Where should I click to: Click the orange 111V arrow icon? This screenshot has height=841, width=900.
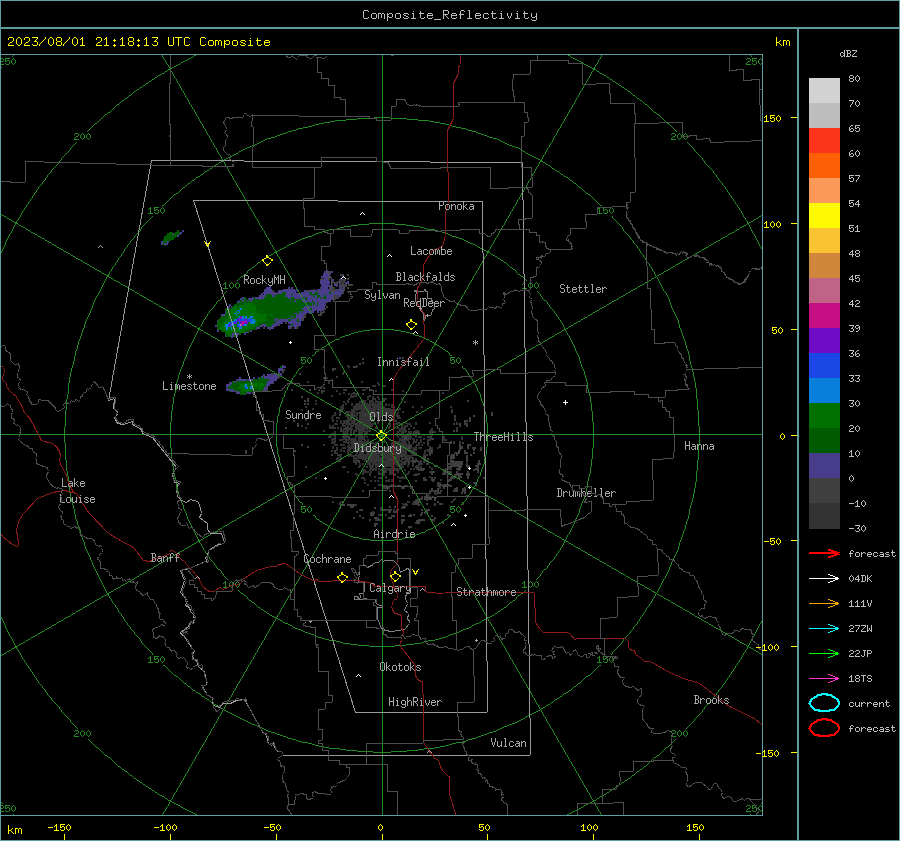[x=824, y=603]
